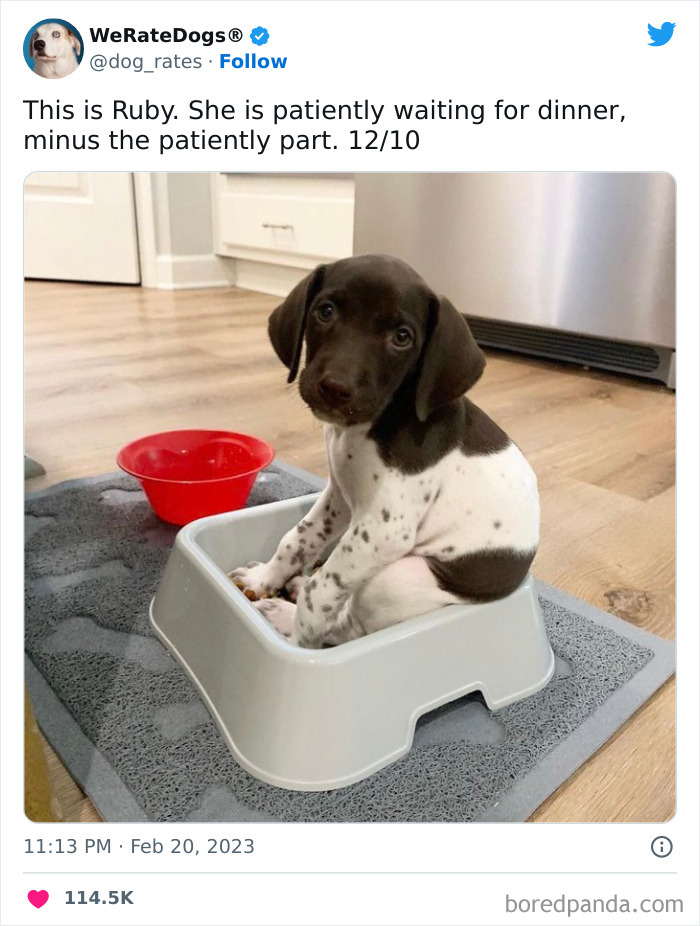Viewport: 700px width, 926px height.
Task: Select the 'This is Ruby' tweet text
Action: [x=324, y=125]
